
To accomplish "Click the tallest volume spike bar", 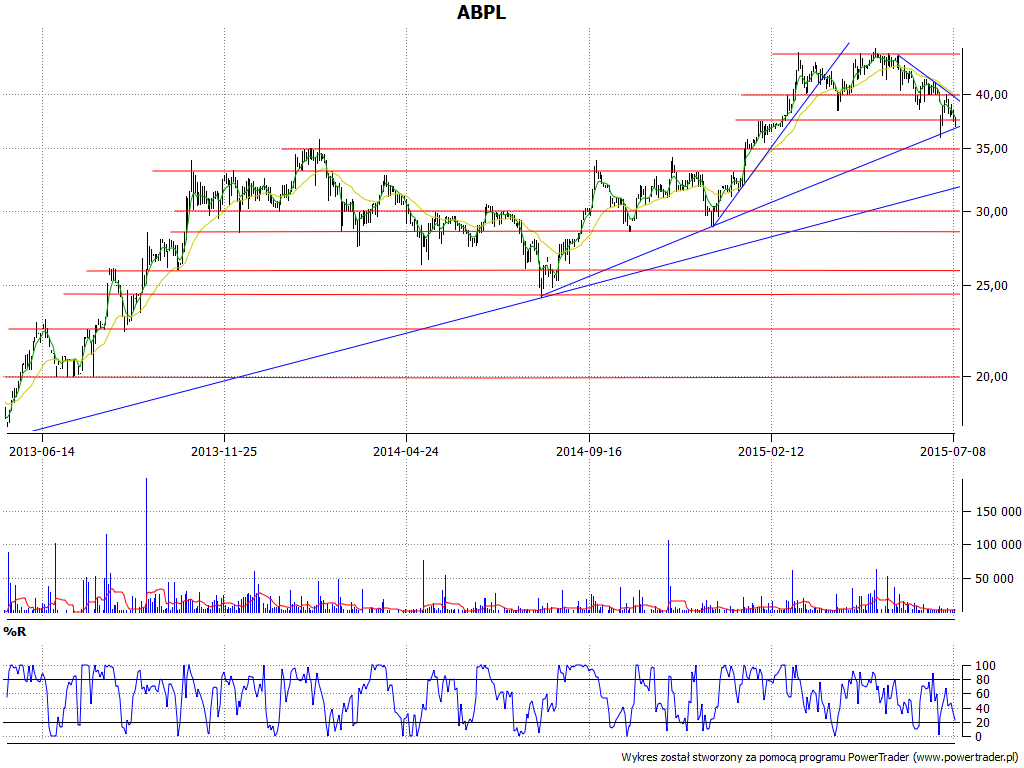I will (146, 545).
